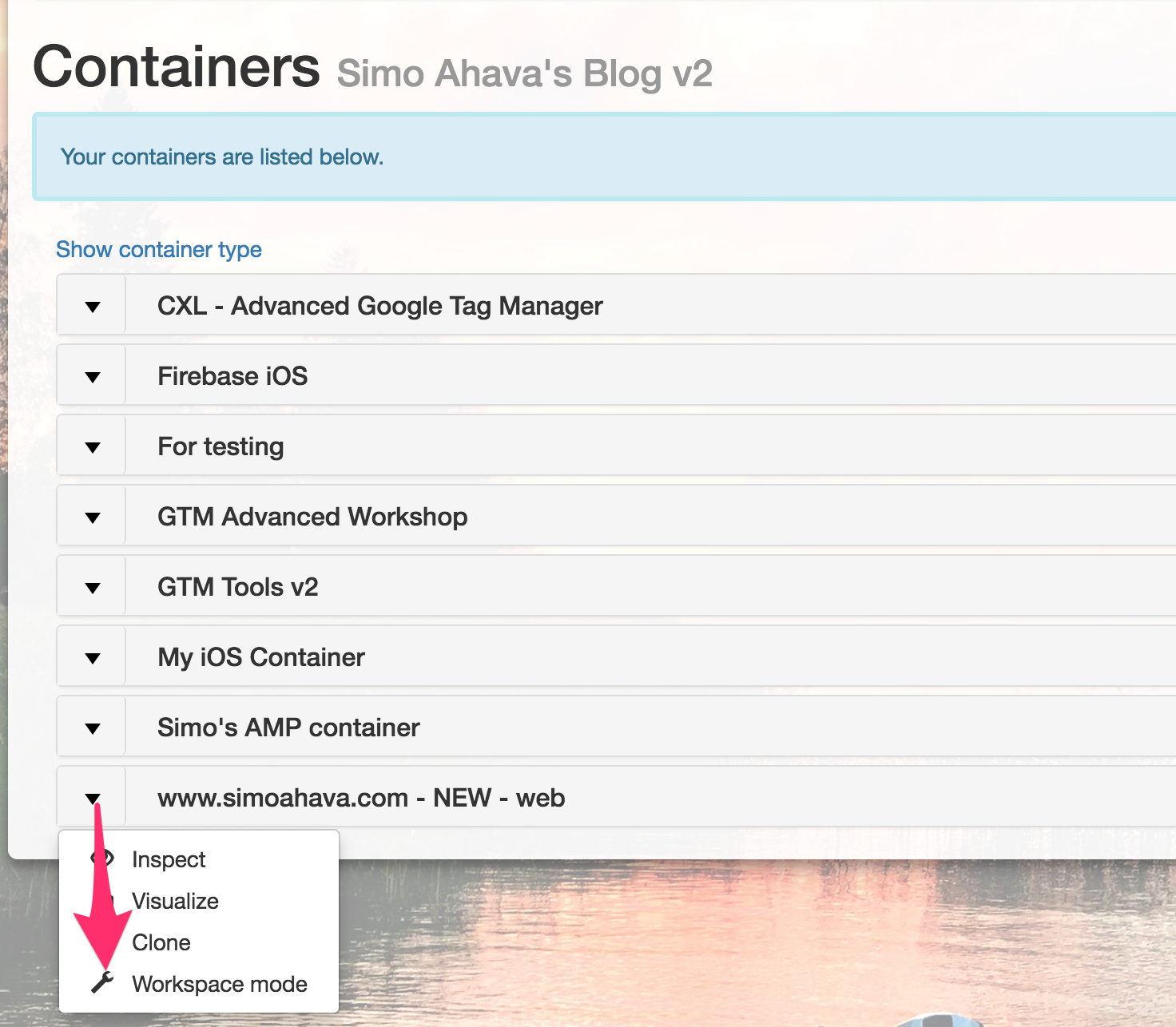Click the Show container type link
The width and height of the screenshot is (1176, 1027).
tap(159, 249)
